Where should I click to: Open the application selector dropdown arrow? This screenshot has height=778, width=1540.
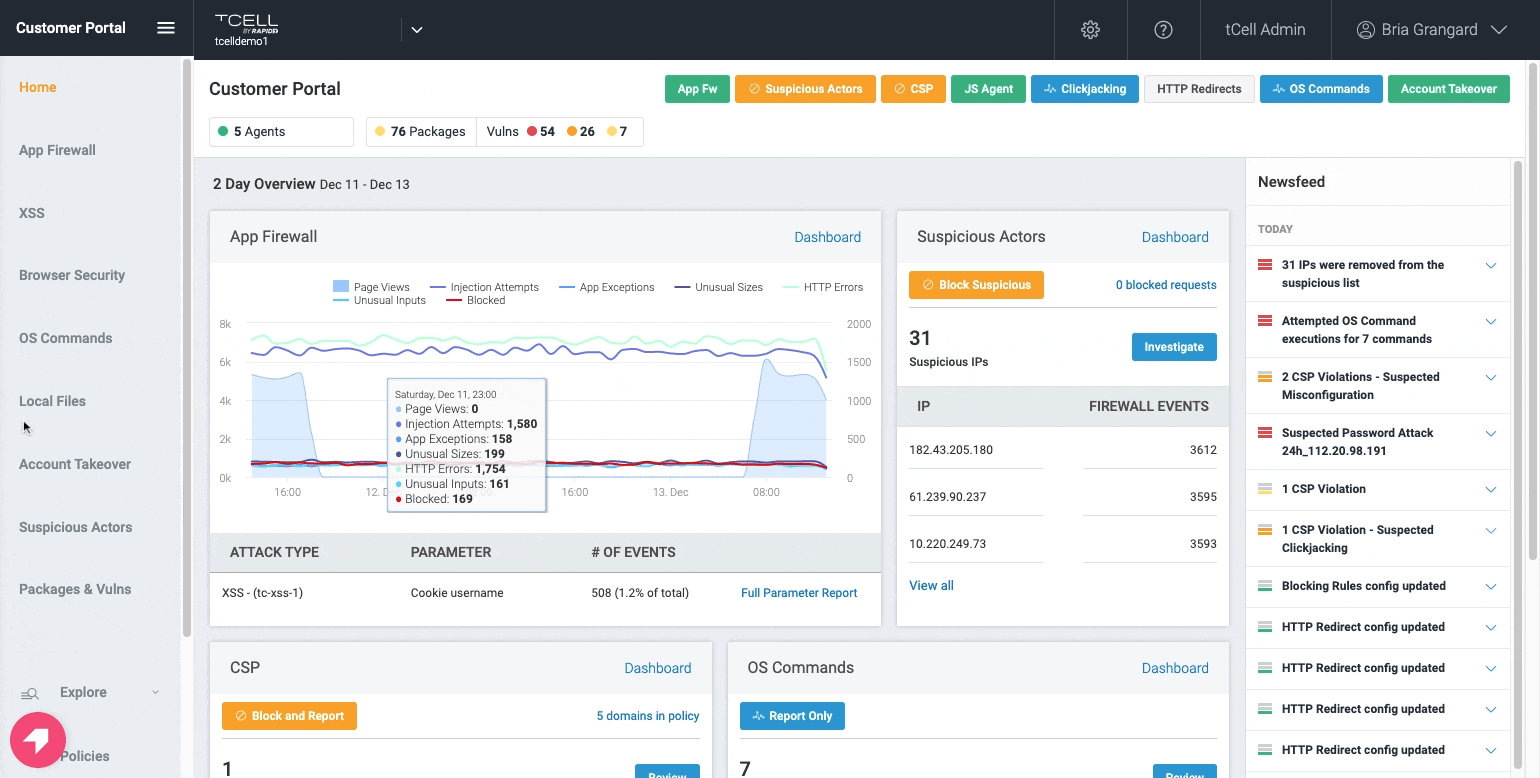[417, 30]
